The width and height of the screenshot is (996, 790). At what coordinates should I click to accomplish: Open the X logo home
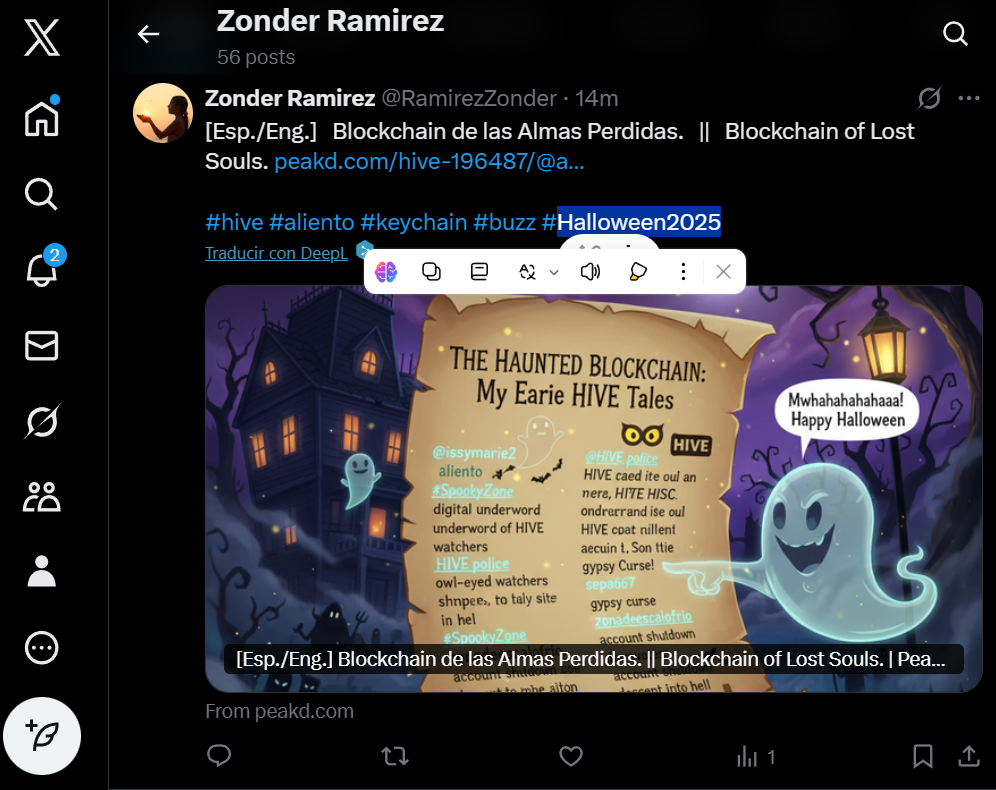[x=42, y=37]
